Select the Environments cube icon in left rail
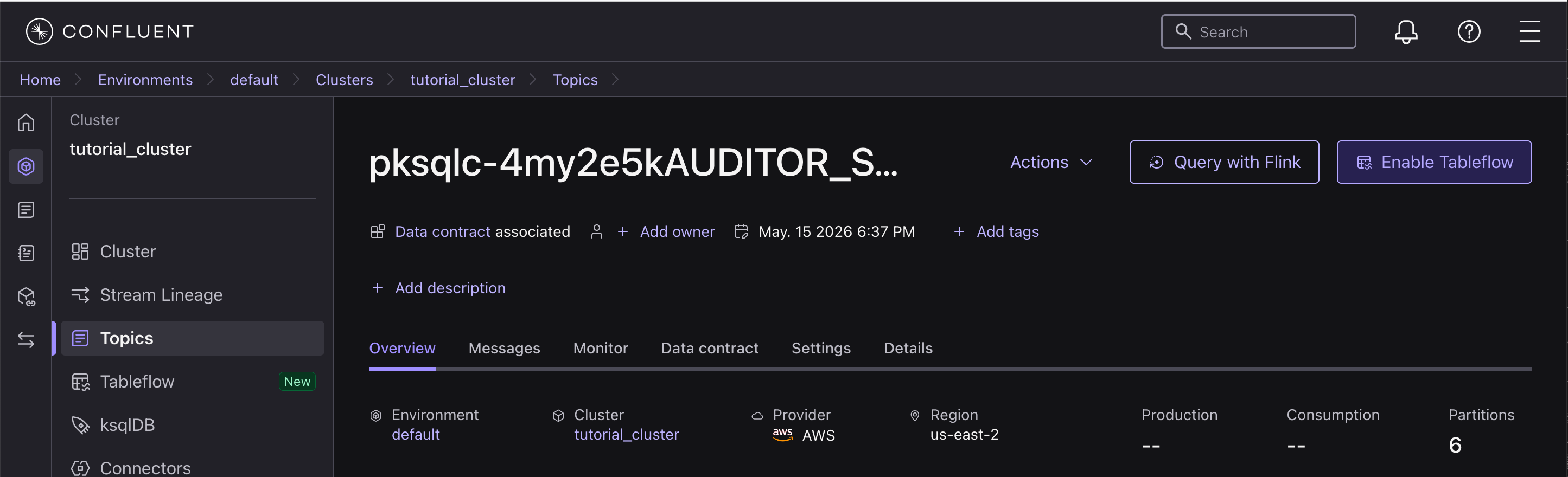This screenshot has width=1568, height=477. click(x=26, y=166)
